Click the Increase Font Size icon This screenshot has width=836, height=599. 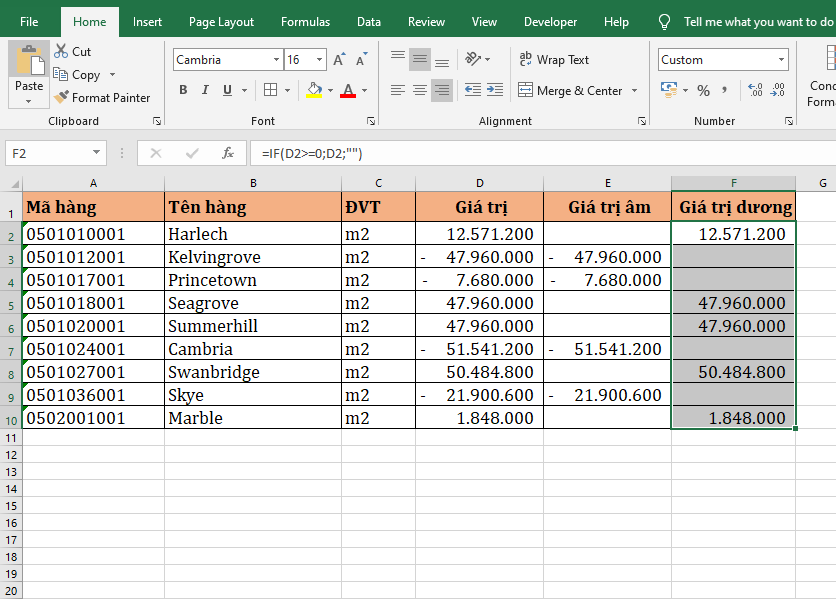coord(340,60)
